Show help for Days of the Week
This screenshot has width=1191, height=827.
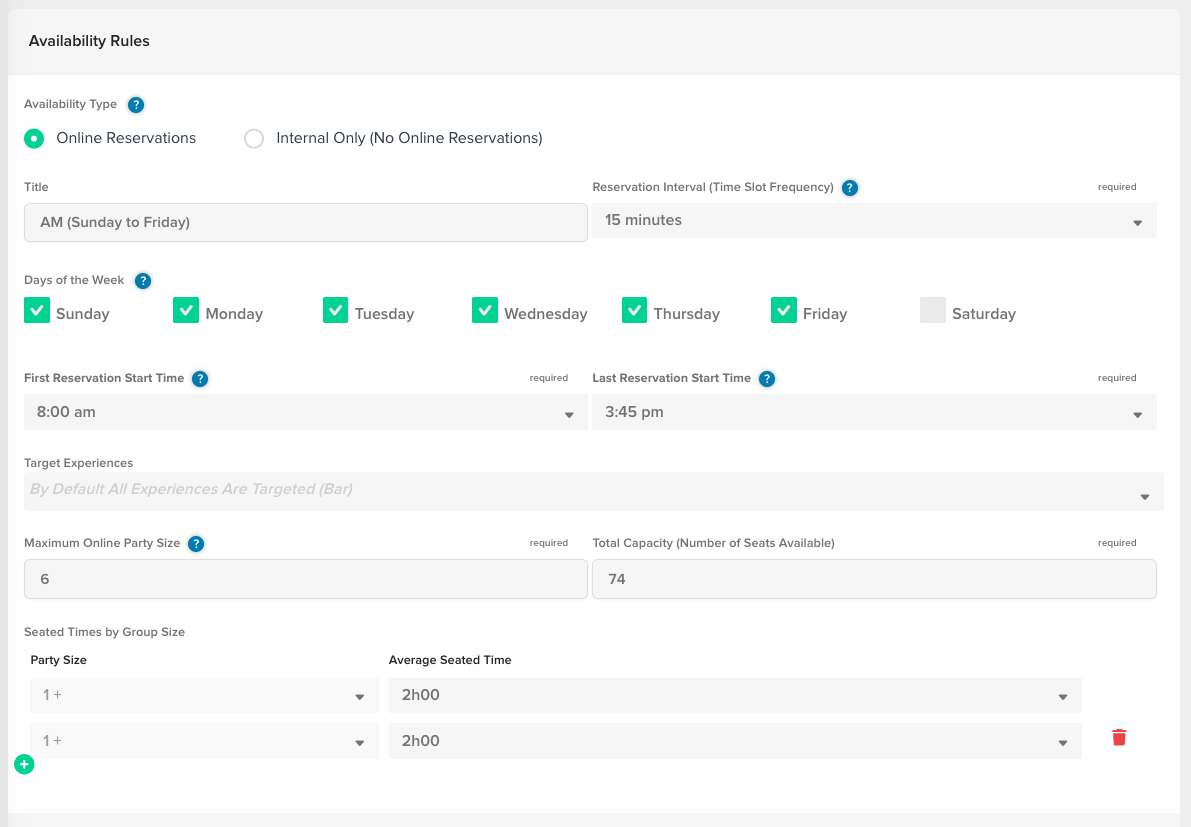coord(143,281)
